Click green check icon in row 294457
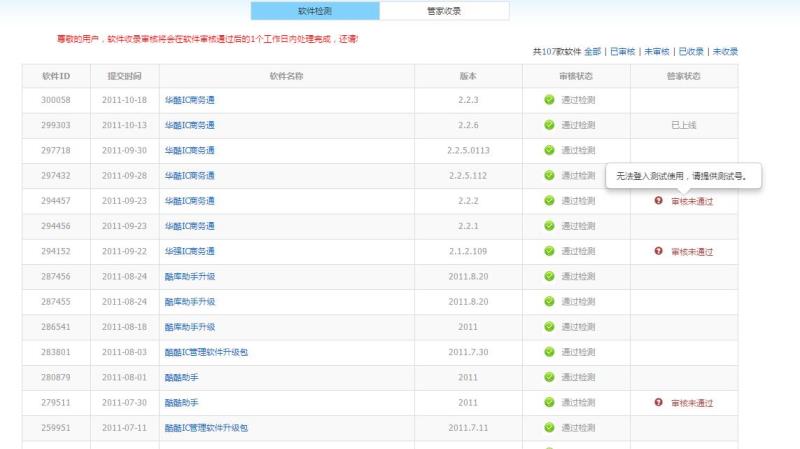This screenshot has height=449, width=800. 549,201
